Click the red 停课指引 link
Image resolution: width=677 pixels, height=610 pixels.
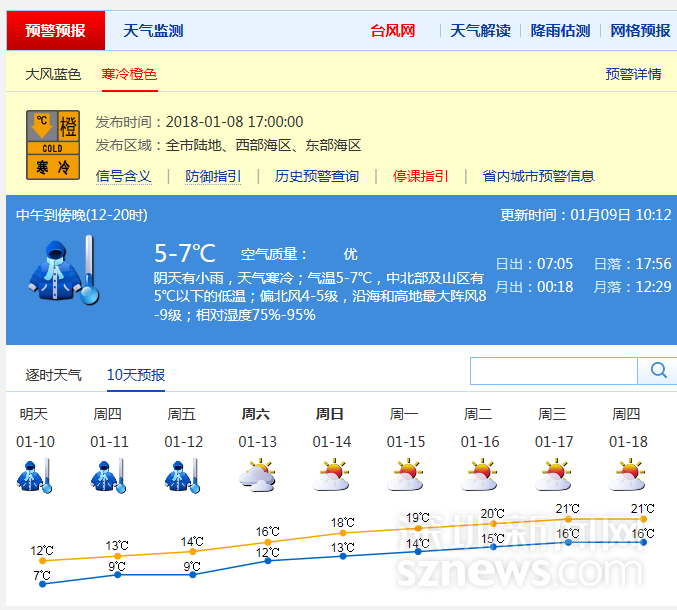coord(420,176)
